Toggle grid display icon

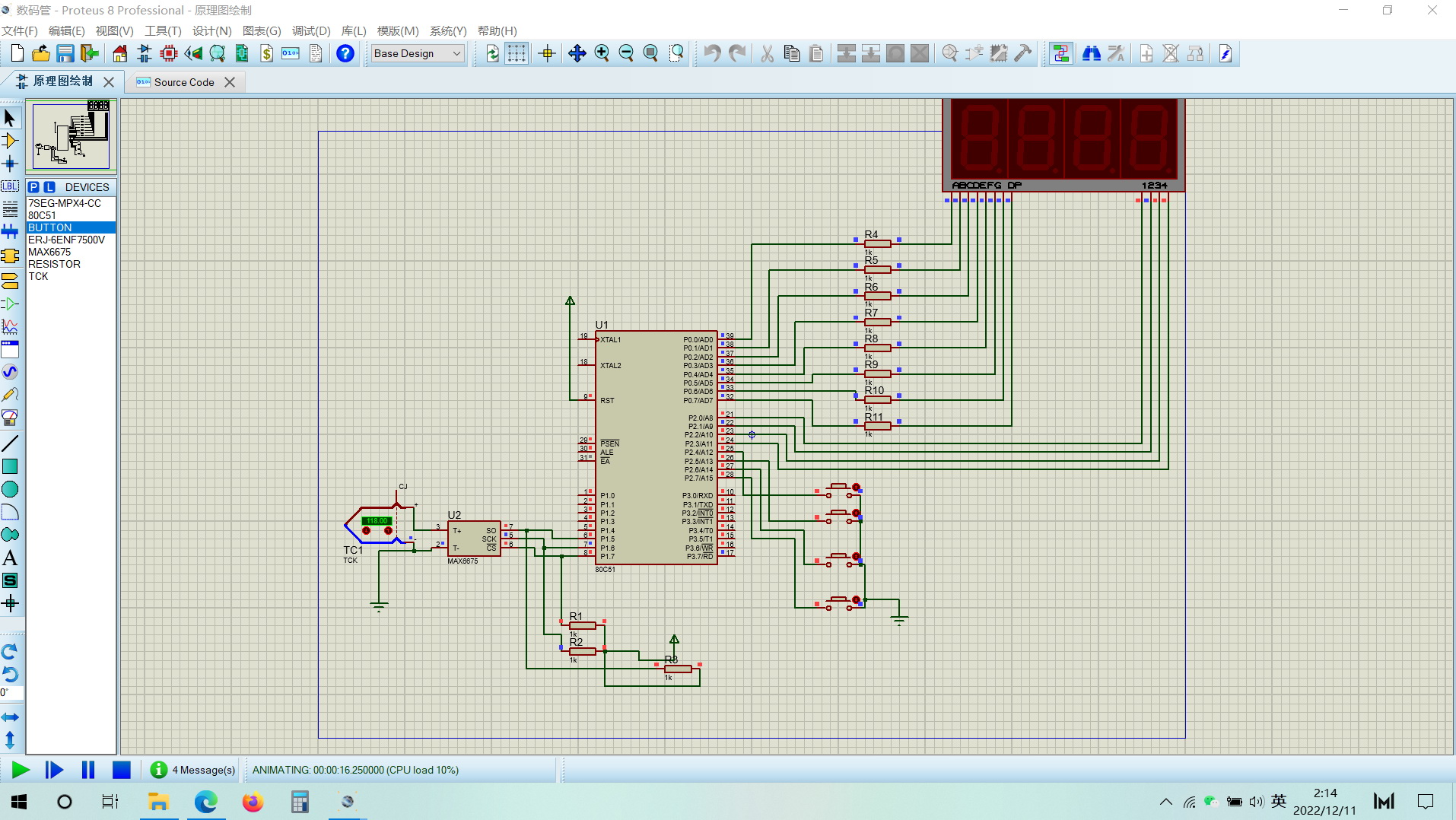click(517, 53)
